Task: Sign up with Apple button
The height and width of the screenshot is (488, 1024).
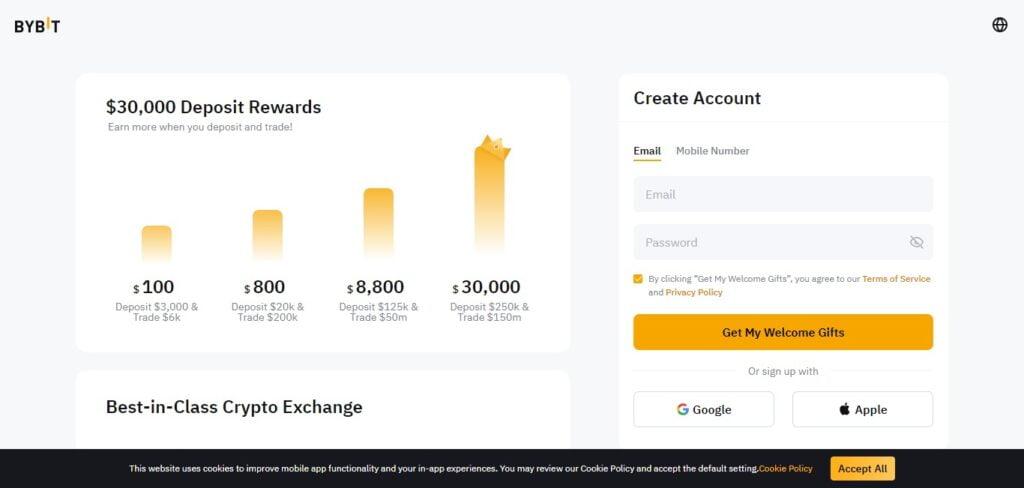Action: pos(862,410)
